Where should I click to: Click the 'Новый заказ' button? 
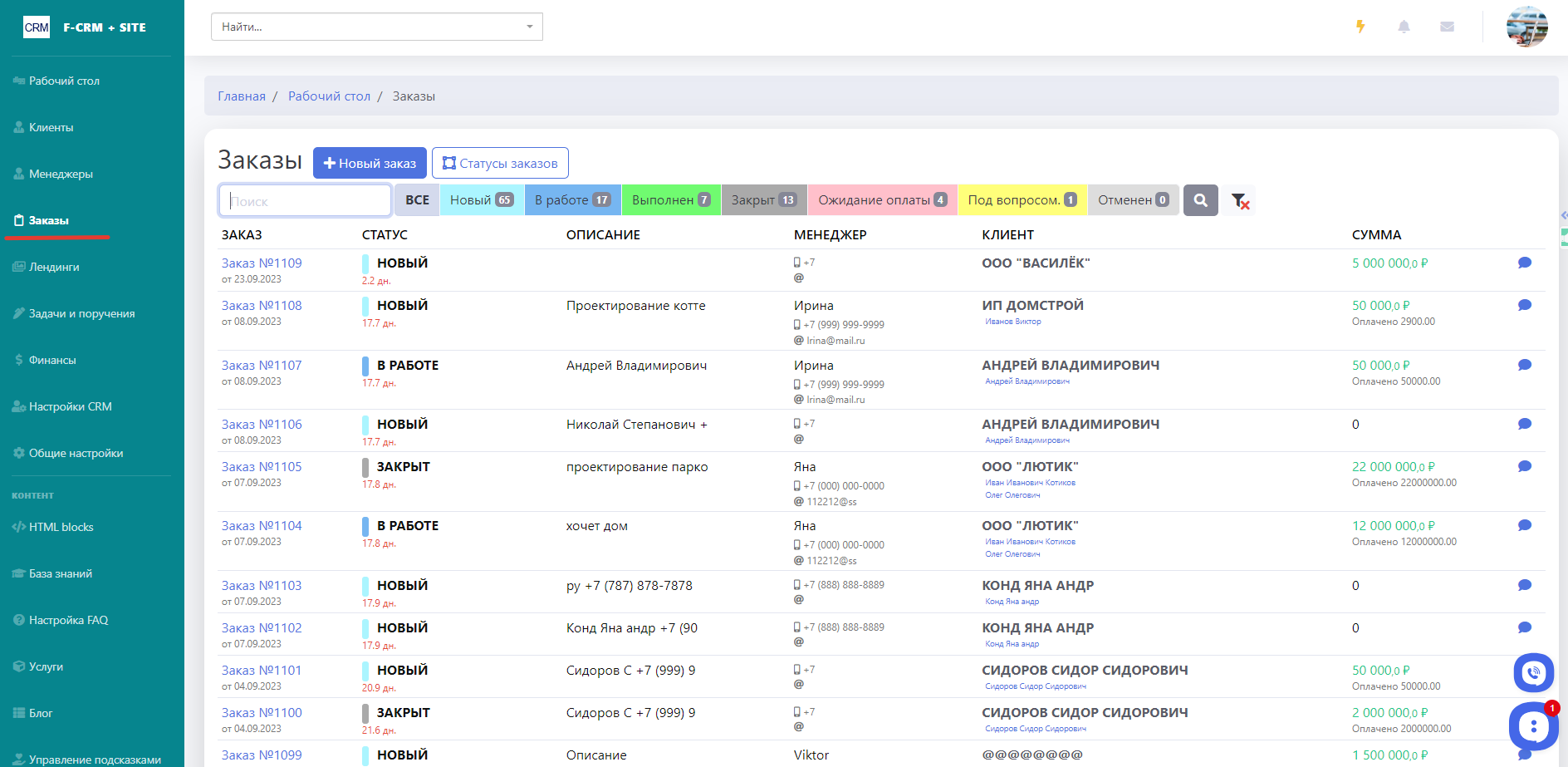(370, 163)
